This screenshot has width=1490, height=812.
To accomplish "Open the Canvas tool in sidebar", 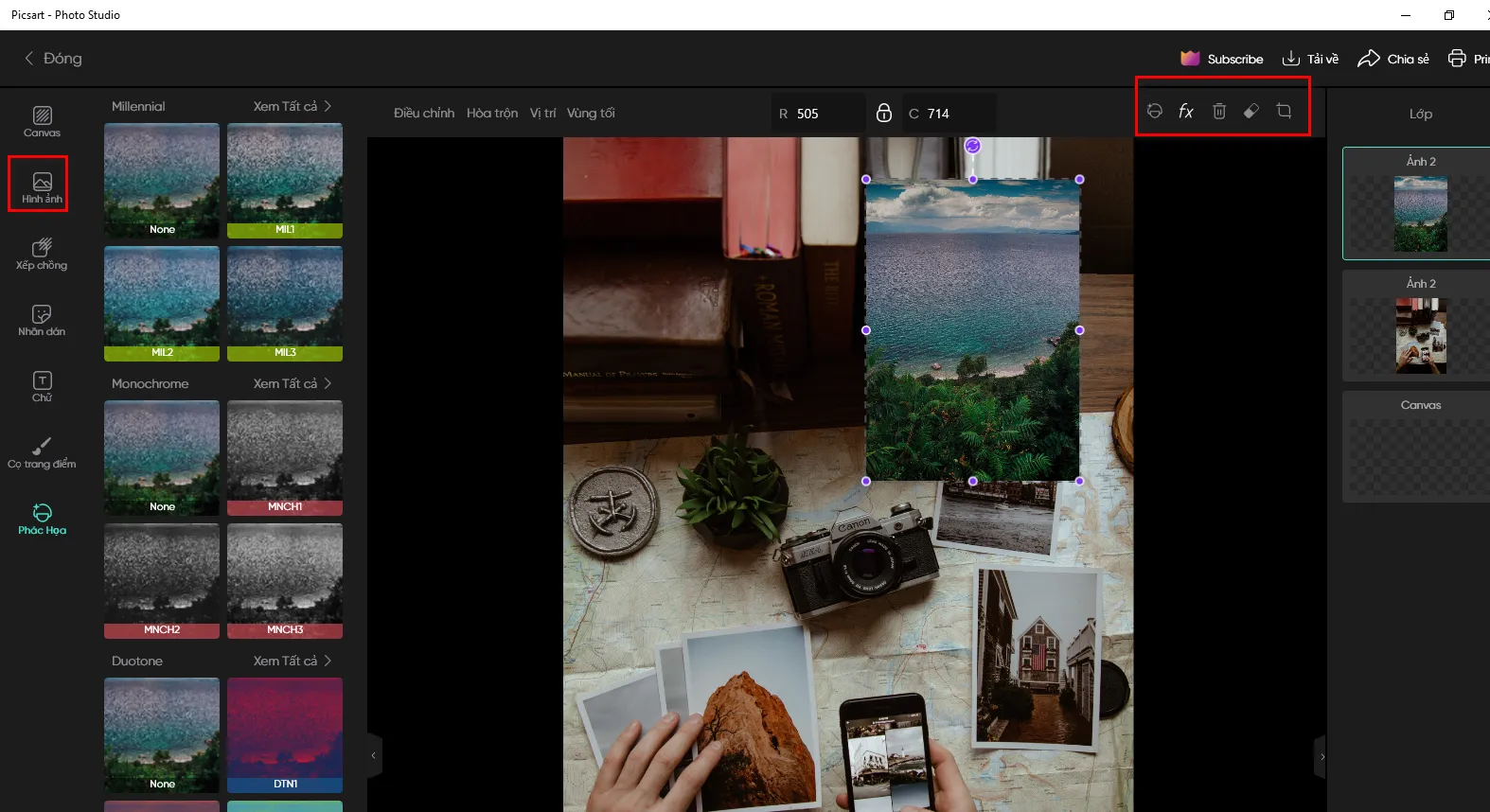I will (x=42, y=122).
